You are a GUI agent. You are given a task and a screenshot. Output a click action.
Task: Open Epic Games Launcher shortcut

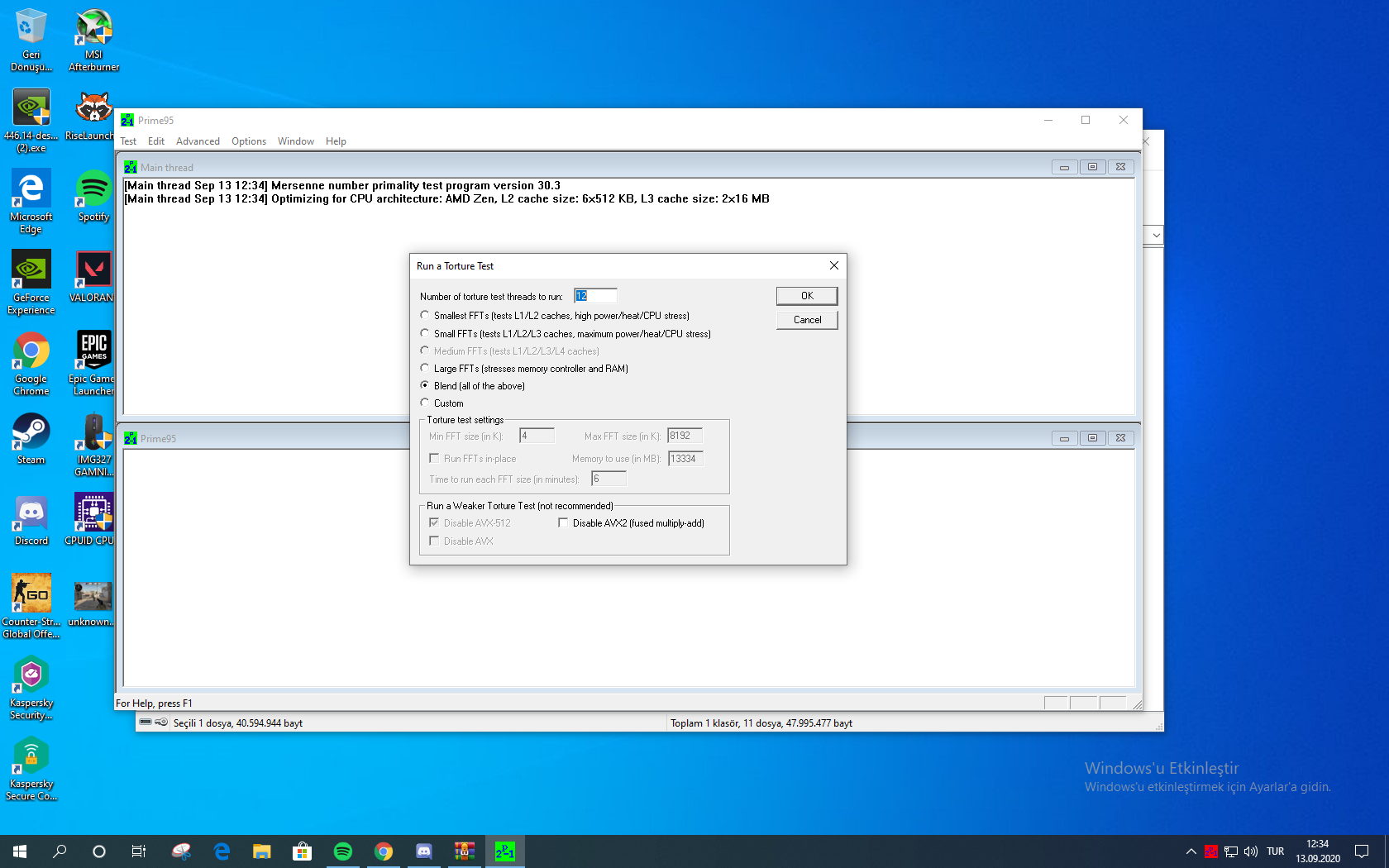[x=91, y=364]
